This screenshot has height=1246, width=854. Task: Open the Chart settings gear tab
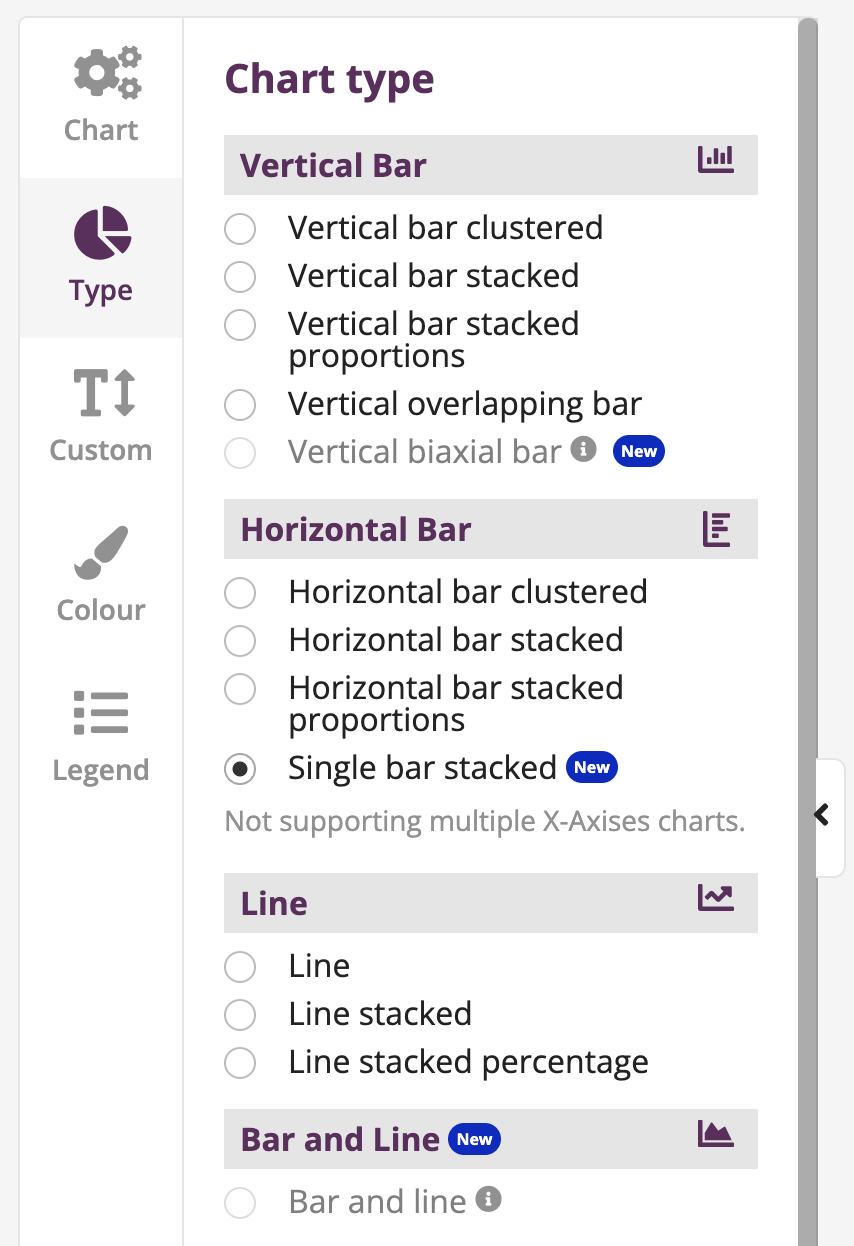pos(101,97)
